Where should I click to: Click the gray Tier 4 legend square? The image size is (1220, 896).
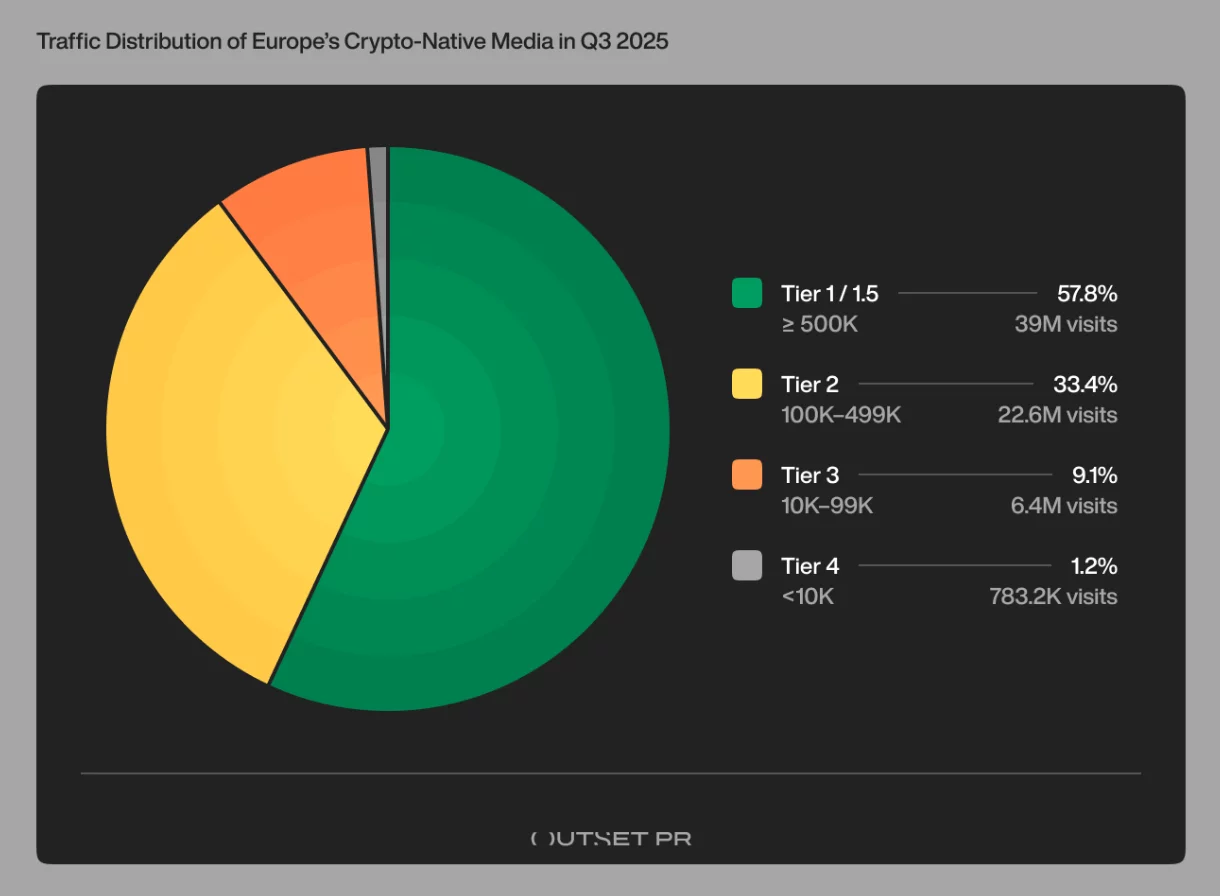(x=745, y=566)
